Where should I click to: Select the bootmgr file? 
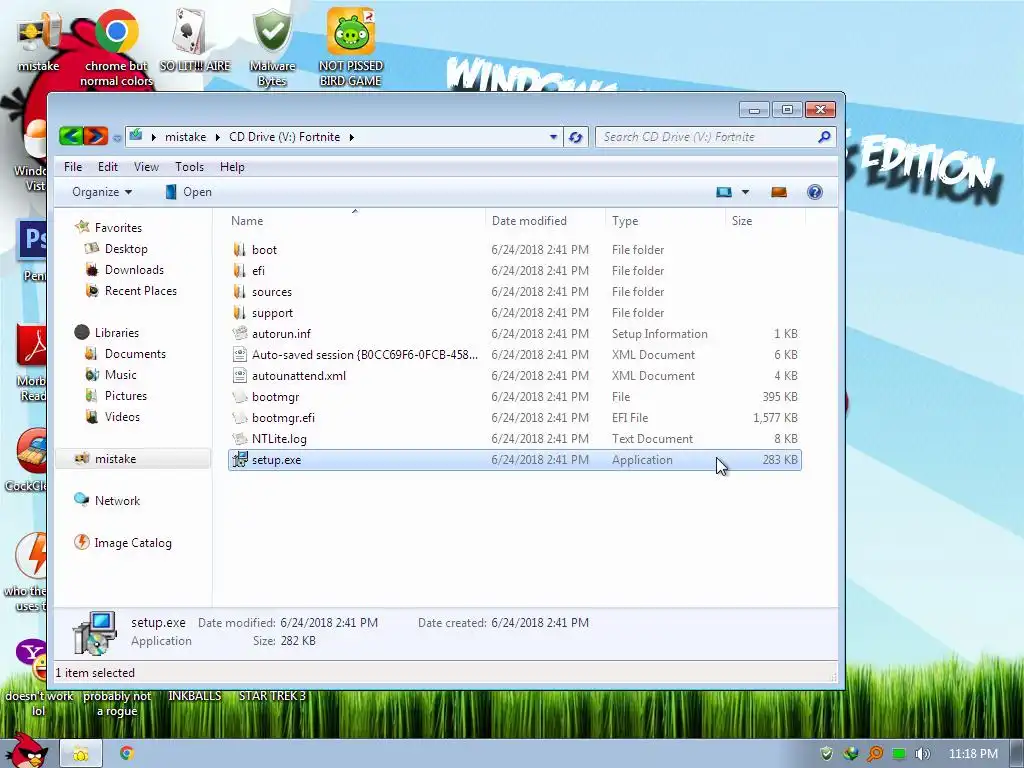(x=276, y=396)
